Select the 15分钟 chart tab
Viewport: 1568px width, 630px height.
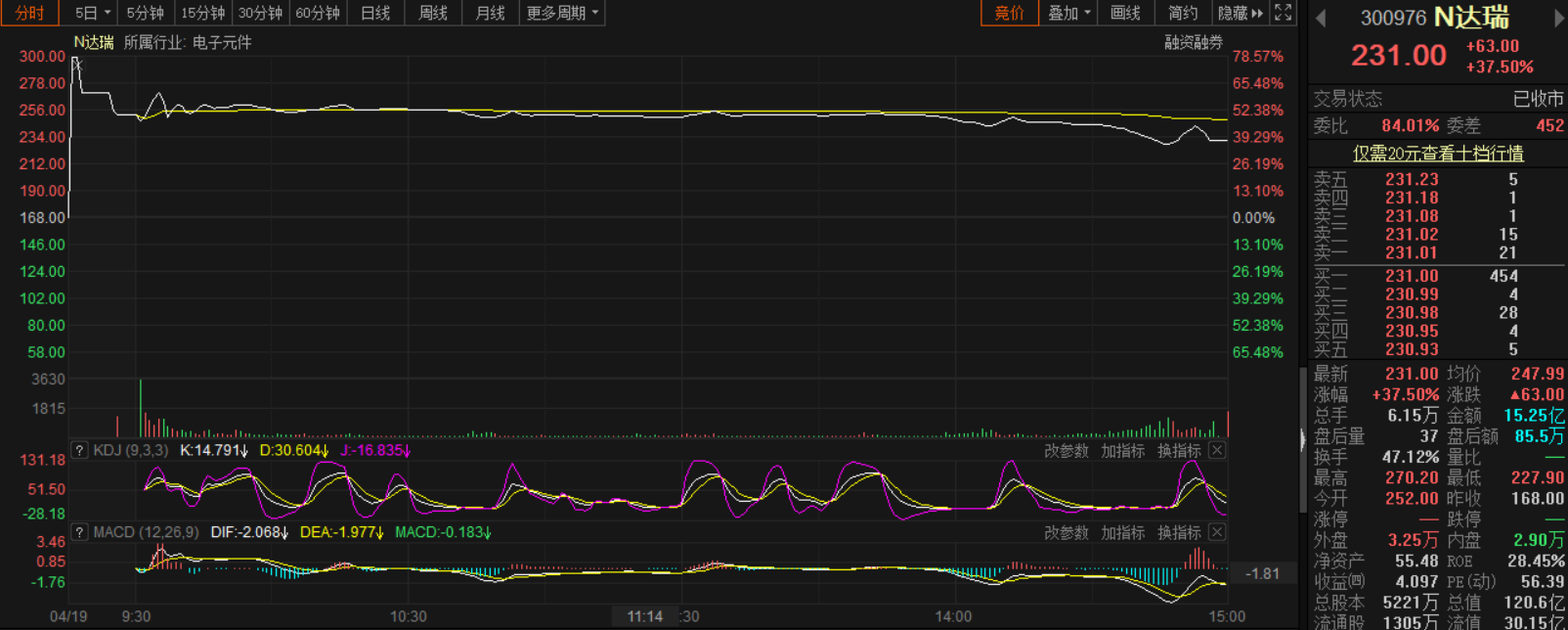click(202, 13)
